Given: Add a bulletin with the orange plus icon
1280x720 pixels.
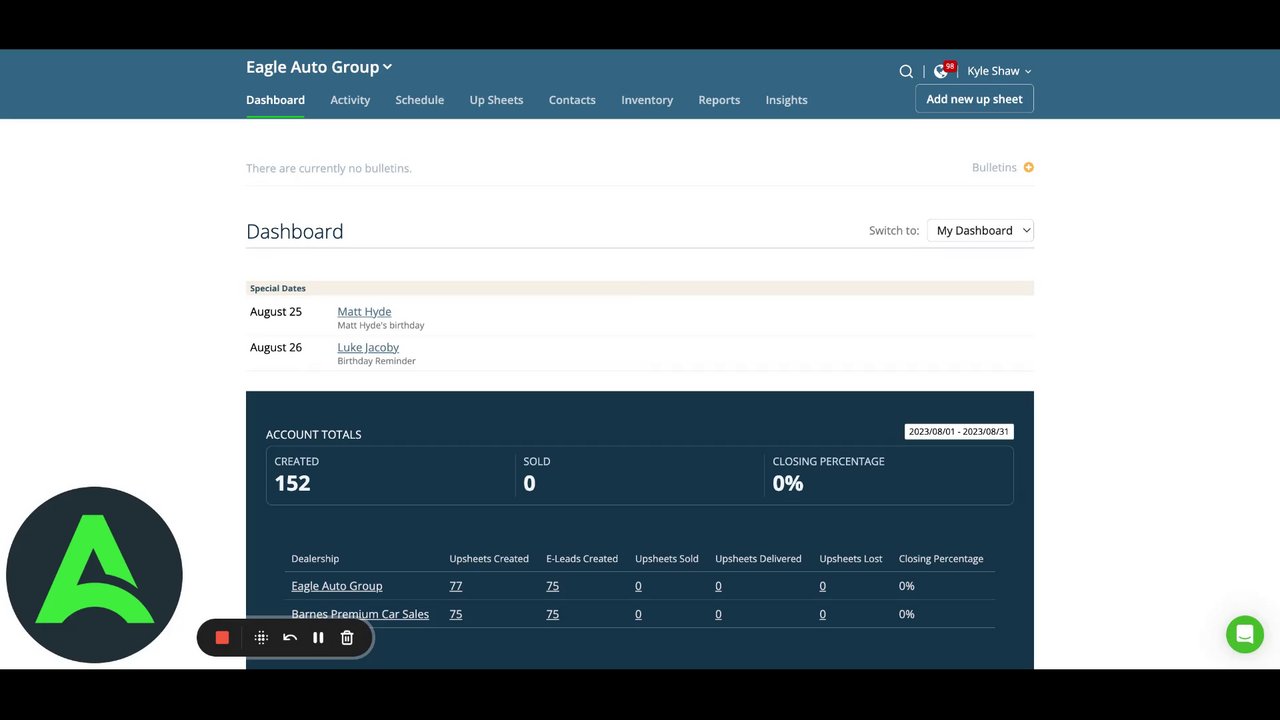Looking at the screenshot, I should click(x=1029, y=167).
